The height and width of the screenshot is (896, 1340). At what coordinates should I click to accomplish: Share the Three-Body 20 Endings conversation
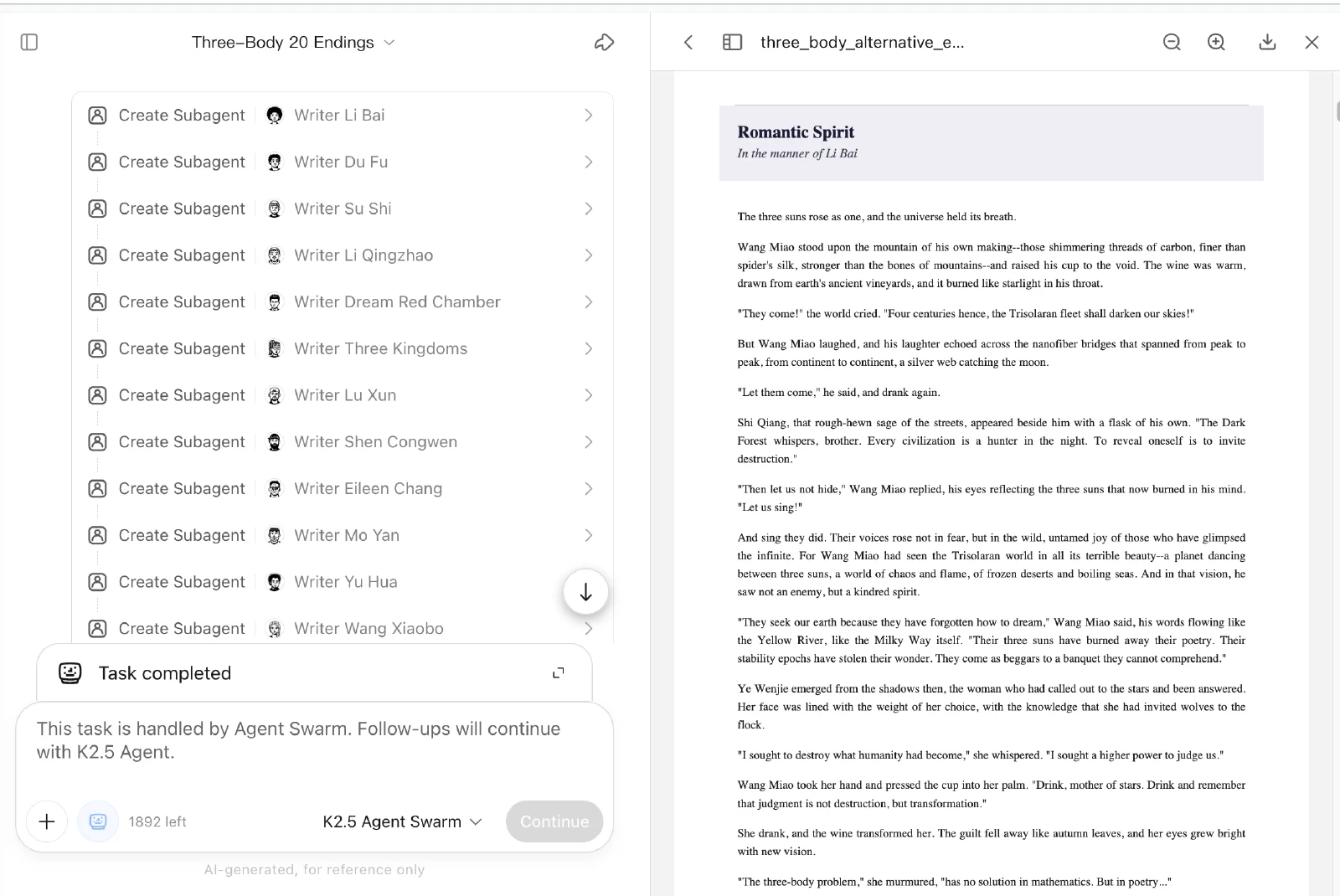(x=604, y=42)
